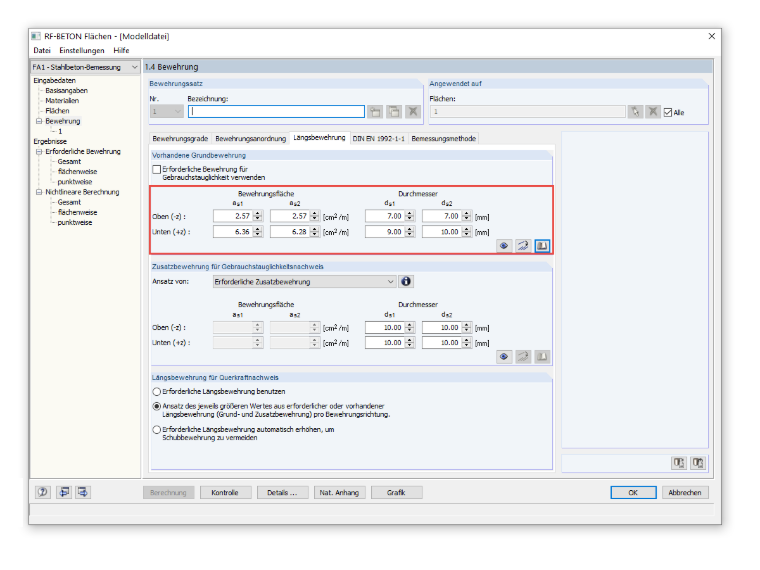Switch to the Bewehrungsanordnung tab
The image size is (760, 570).
(x=251, y=139)
